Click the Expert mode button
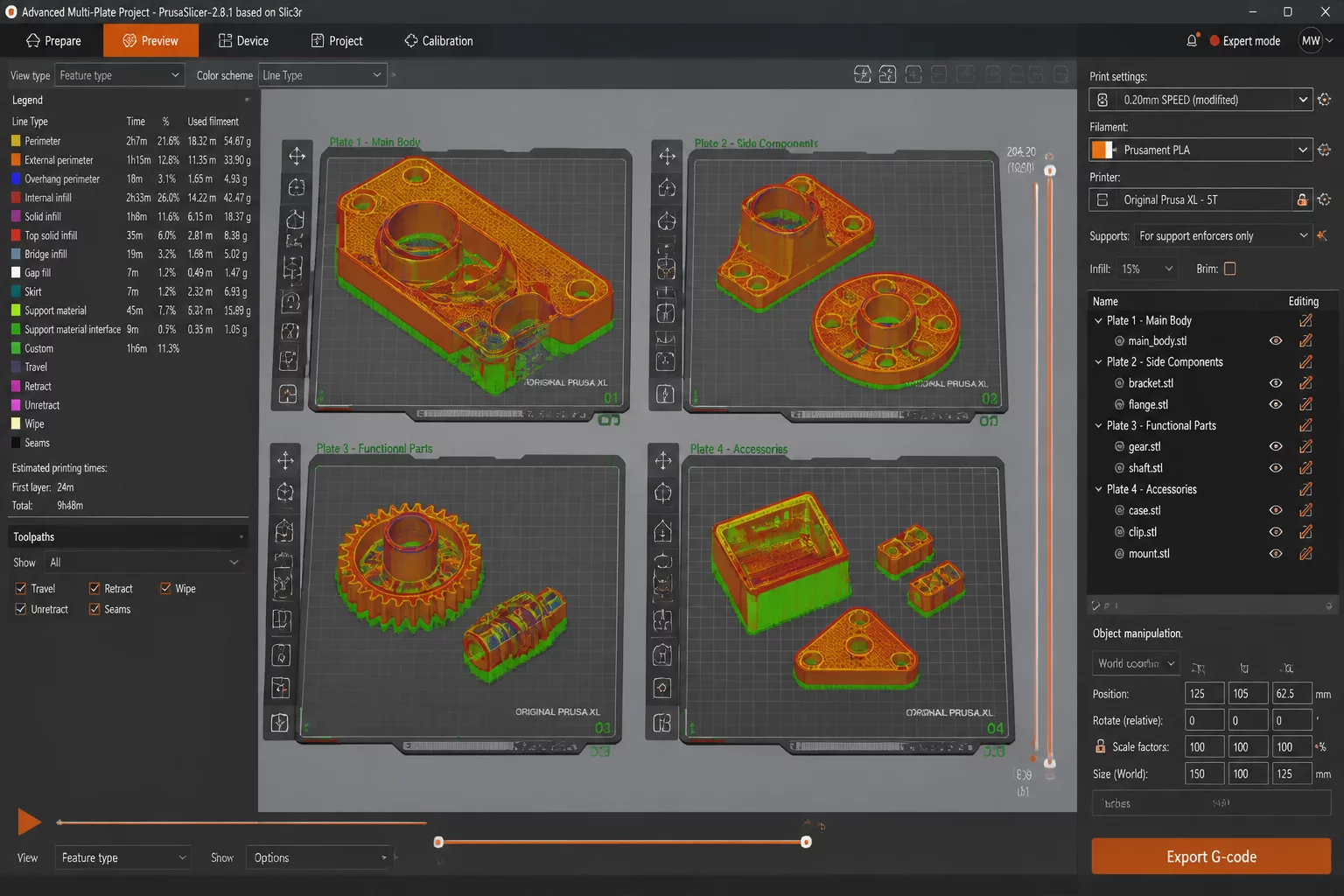 (1244, 41)
